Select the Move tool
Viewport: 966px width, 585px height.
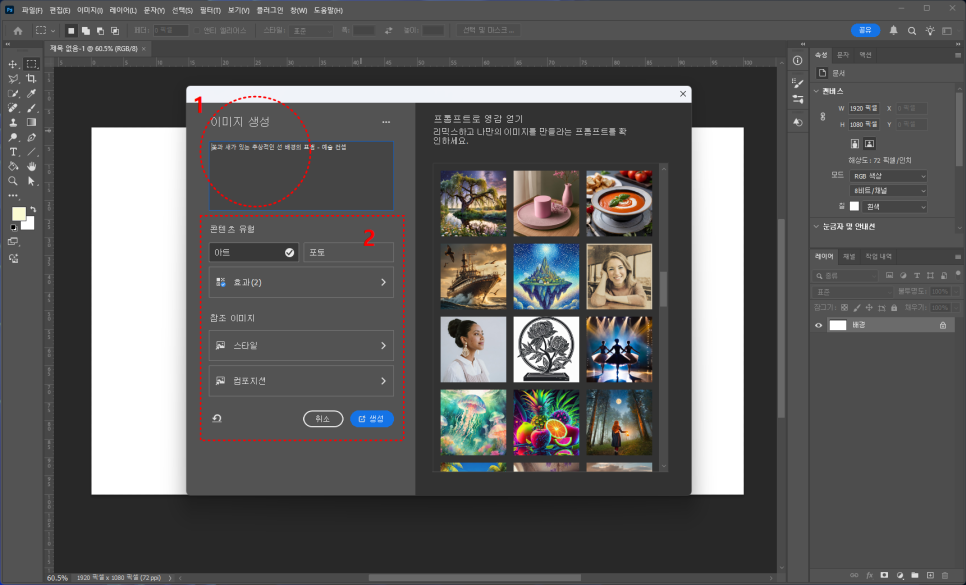[13, 64]
